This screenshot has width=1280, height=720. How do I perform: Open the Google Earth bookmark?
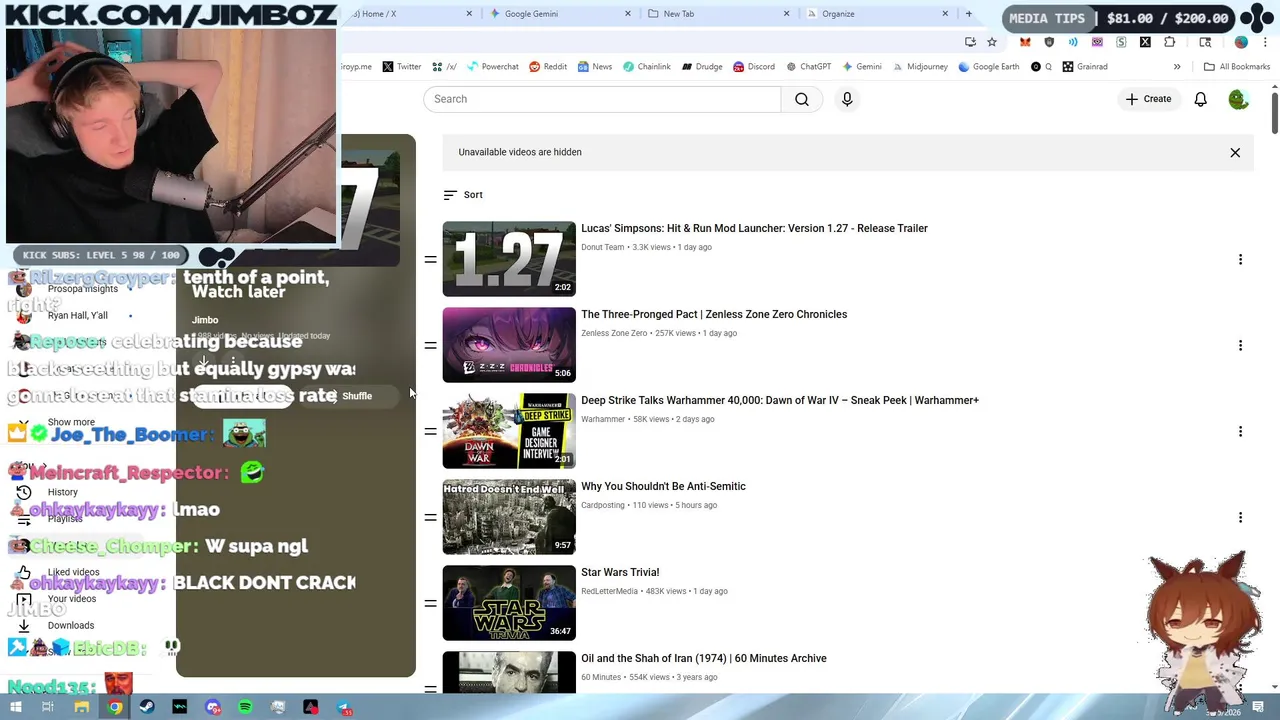[989, 67]
